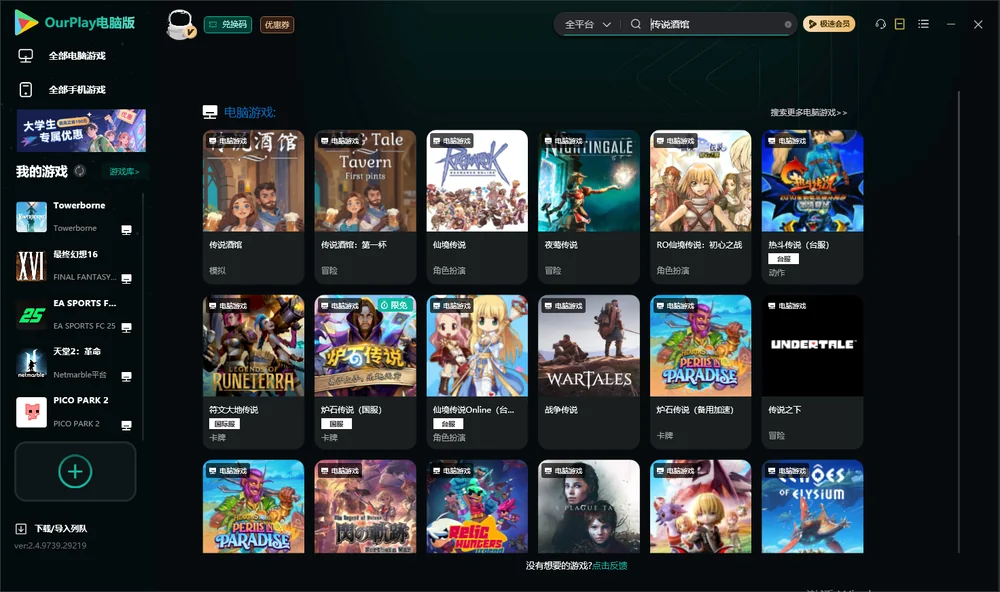Screen dimensions: 1000x592
Task: Click the yellow mini-window mode icon
Action: [899, 24]
